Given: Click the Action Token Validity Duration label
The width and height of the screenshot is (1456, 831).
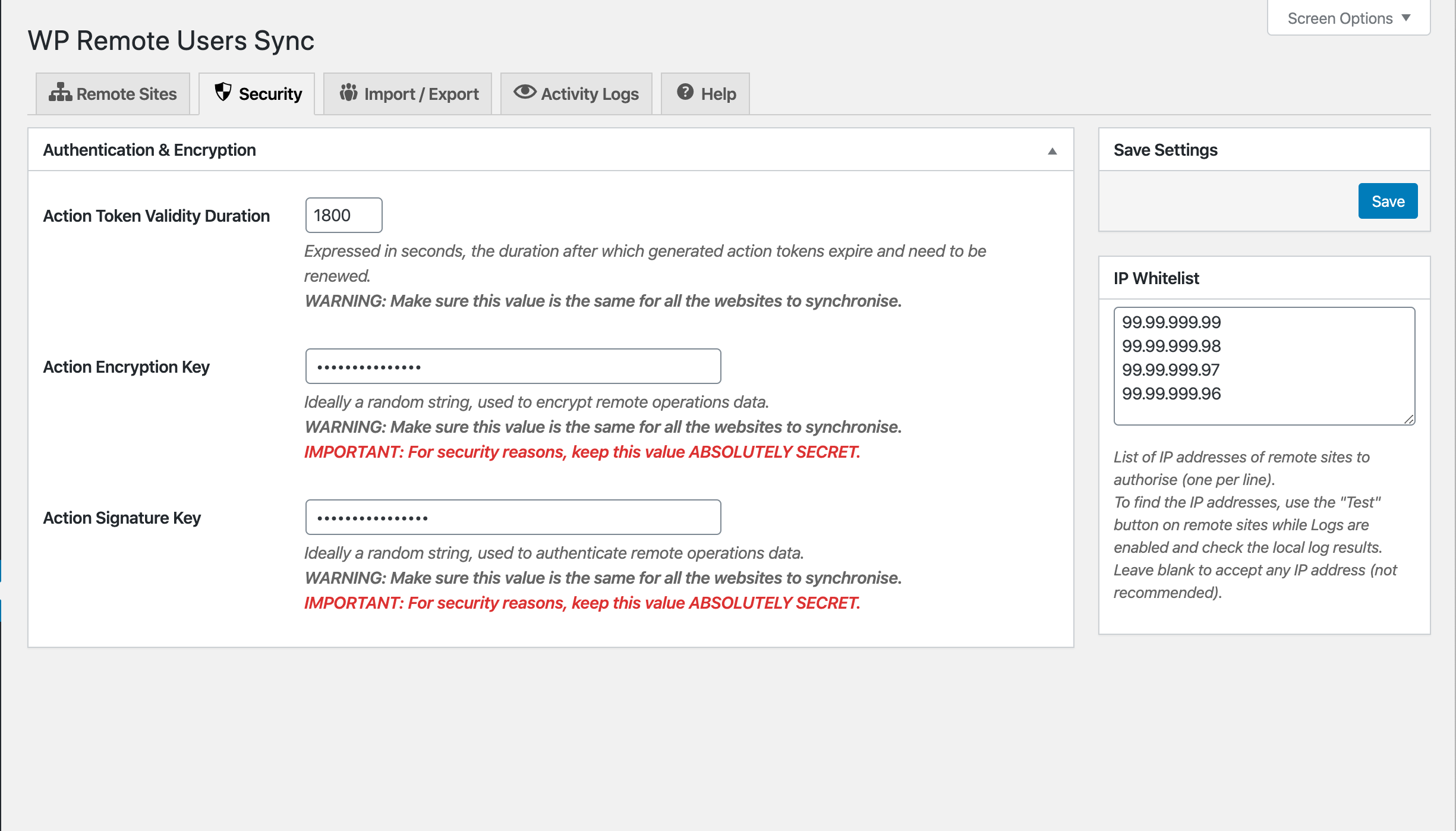Looking at the screenshot, I should [x=156, y=216].
